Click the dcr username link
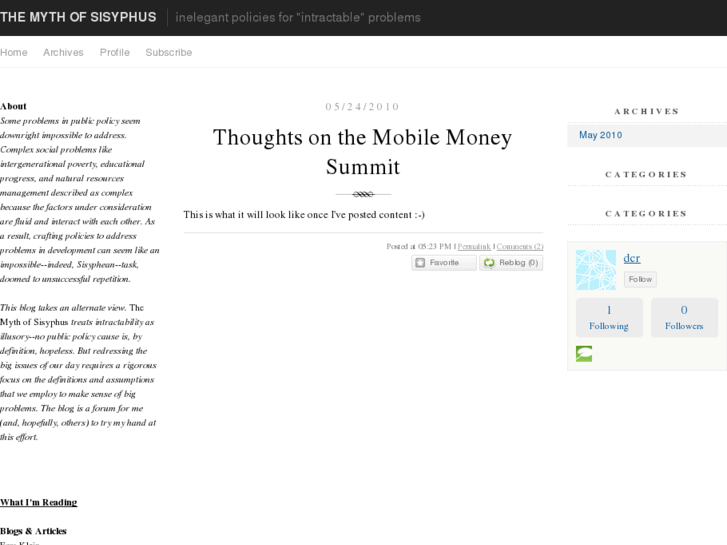The height and width of the screenshot is (545, 727). [632, 258]
